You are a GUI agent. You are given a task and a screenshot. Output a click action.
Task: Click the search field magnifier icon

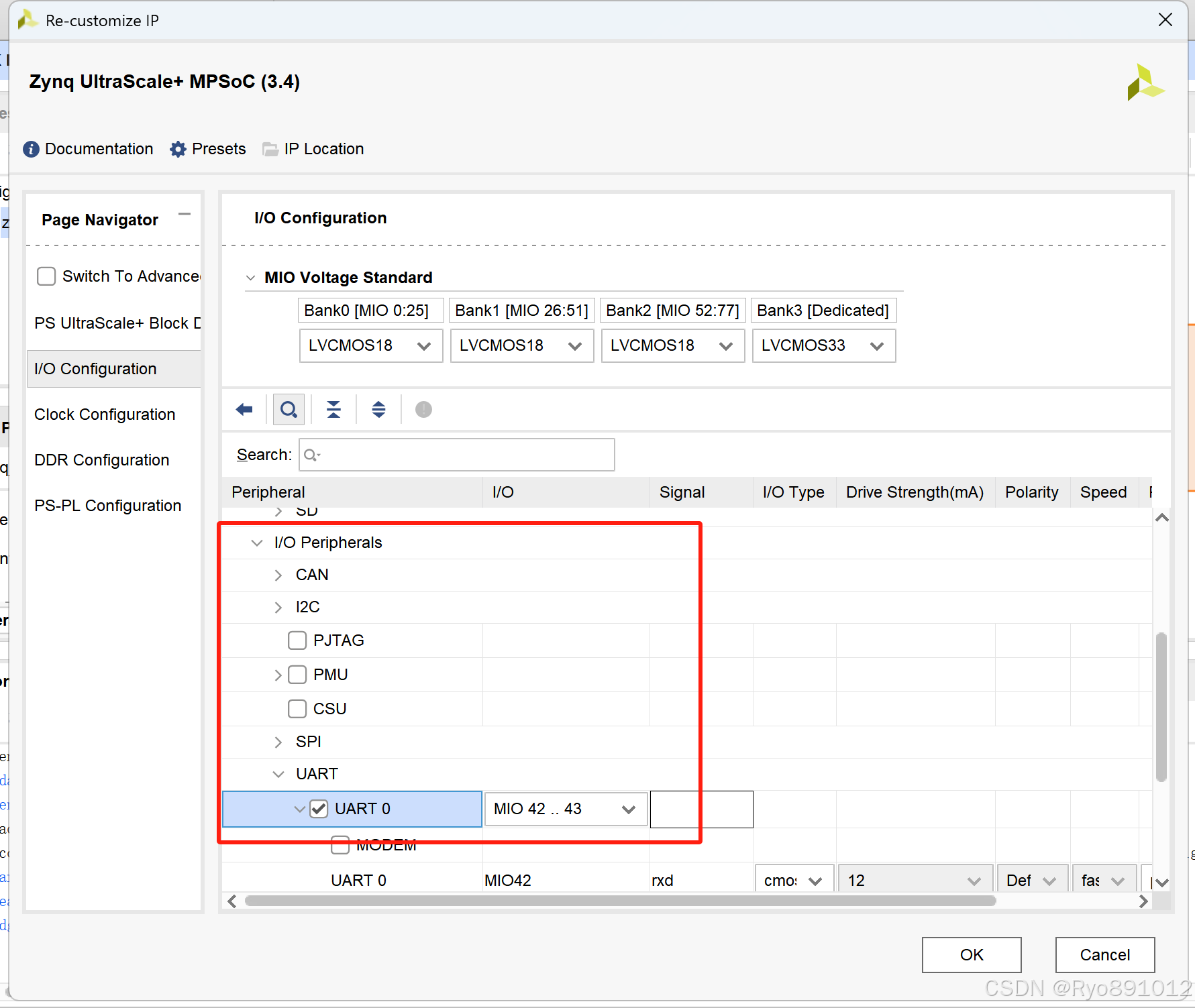(312, 455)
